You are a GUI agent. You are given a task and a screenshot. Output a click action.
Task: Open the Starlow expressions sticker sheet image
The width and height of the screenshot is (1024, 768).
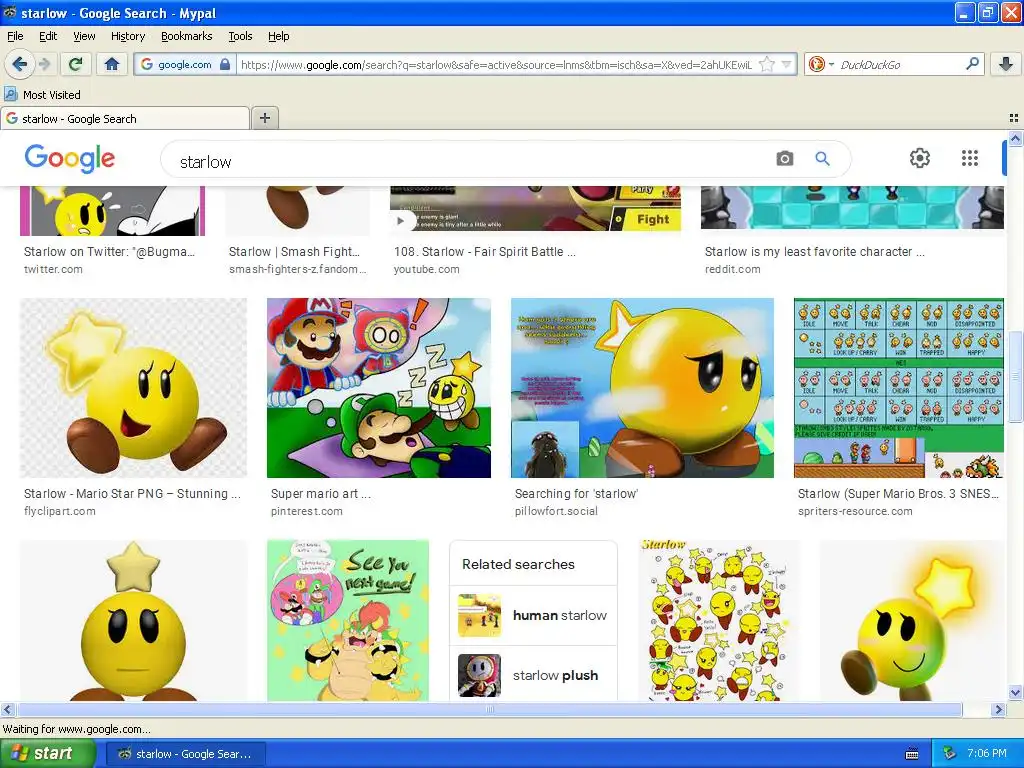click(718, 620)
